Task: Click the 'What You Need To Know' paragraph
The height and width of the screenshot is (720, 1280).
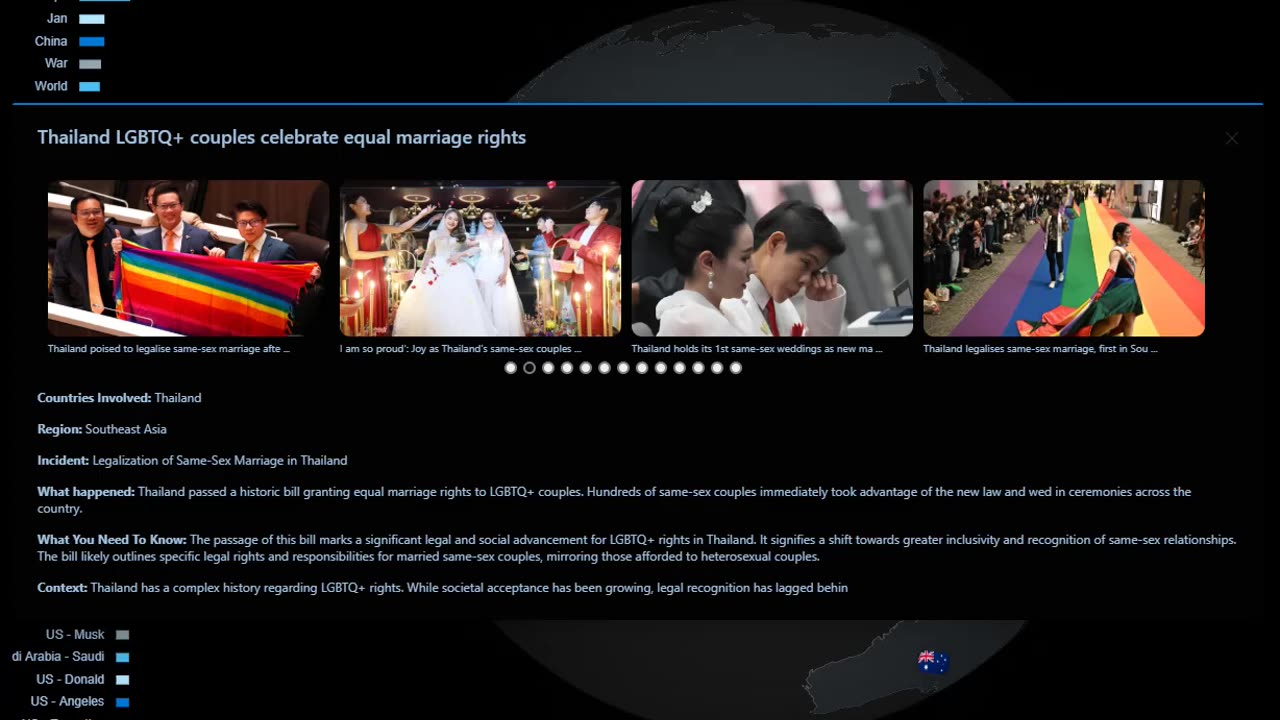Action: coord(637,548)
